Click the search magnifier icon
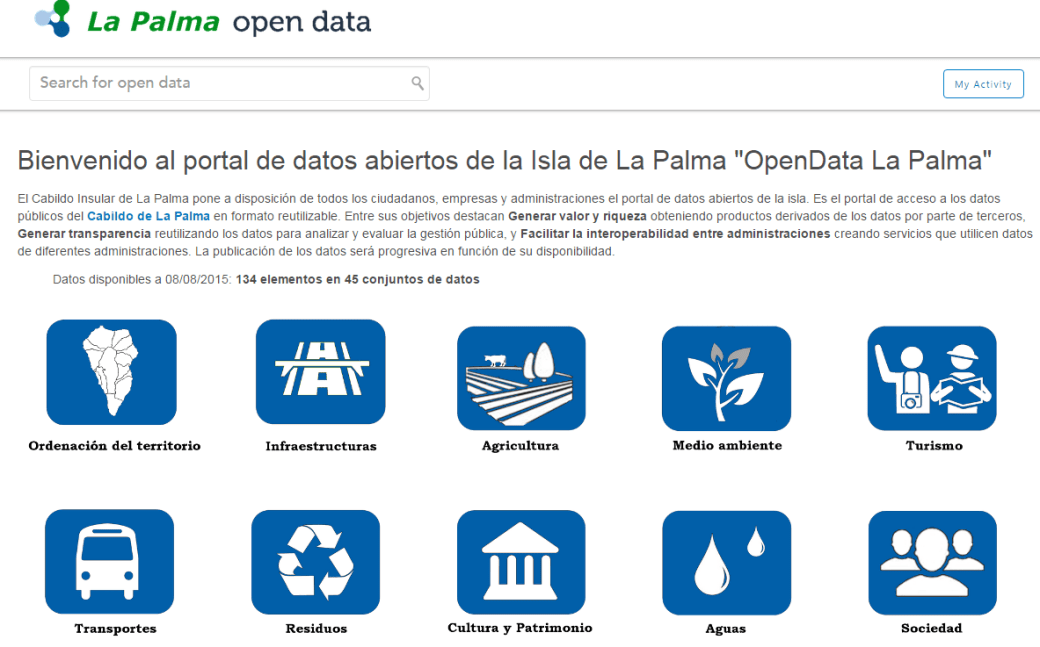The height and width of the screenshot is (647, 1040). tap(418, 83)
